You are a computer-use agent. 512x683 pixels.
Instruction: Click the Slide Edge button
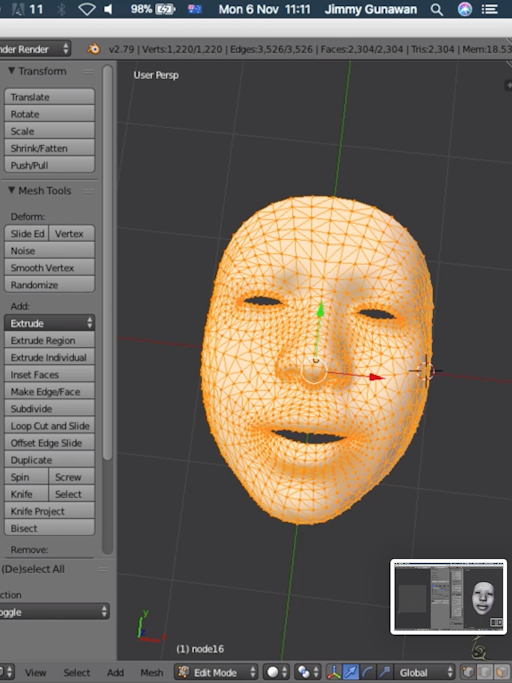click(x=27, y=233)
